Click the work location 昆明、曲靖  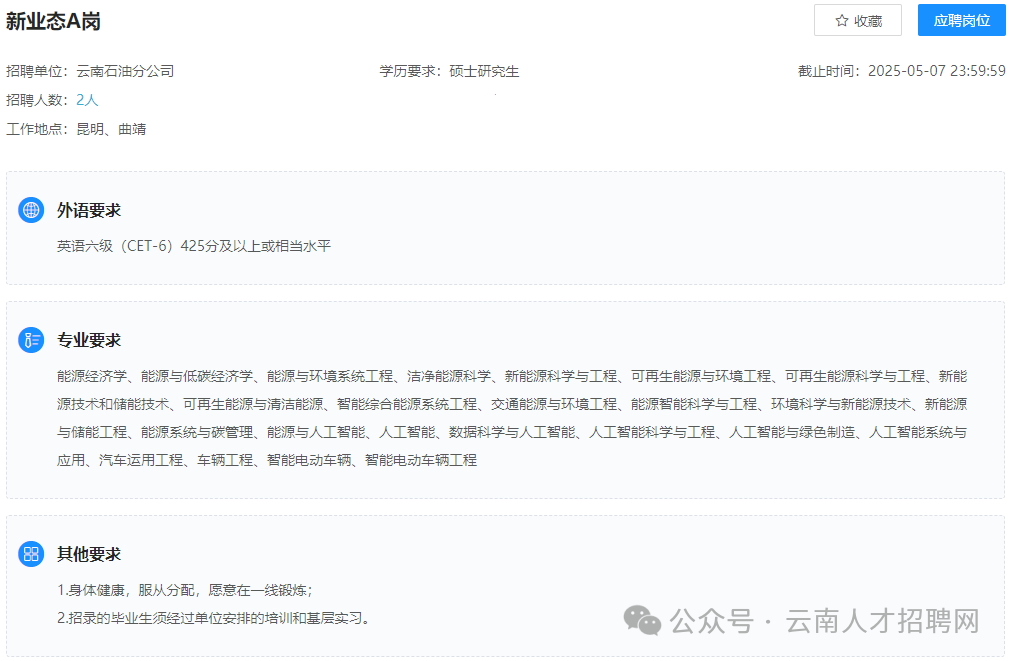point(112,129)
